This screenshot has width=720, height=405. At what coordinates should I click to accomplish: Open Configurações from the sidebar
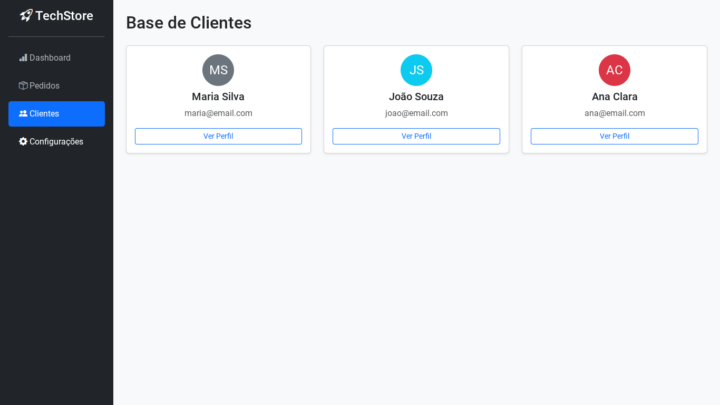click(x=56, y=142)
